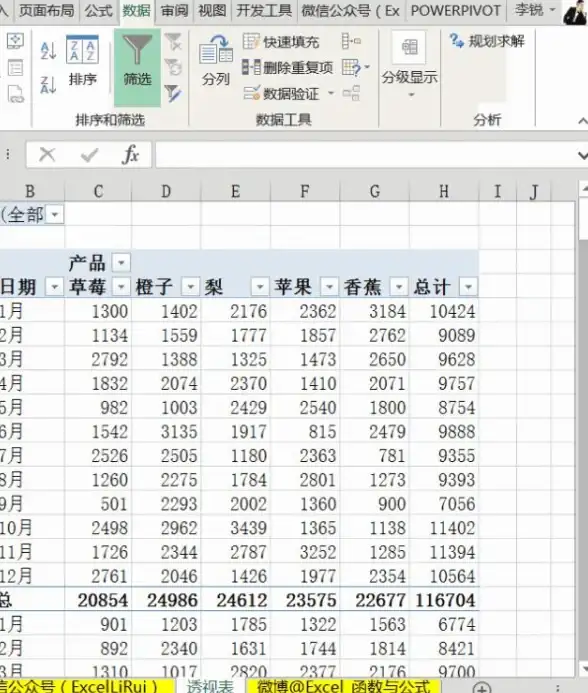Click the user profile picture
588x693 pixels.
(x=574, y=12)
